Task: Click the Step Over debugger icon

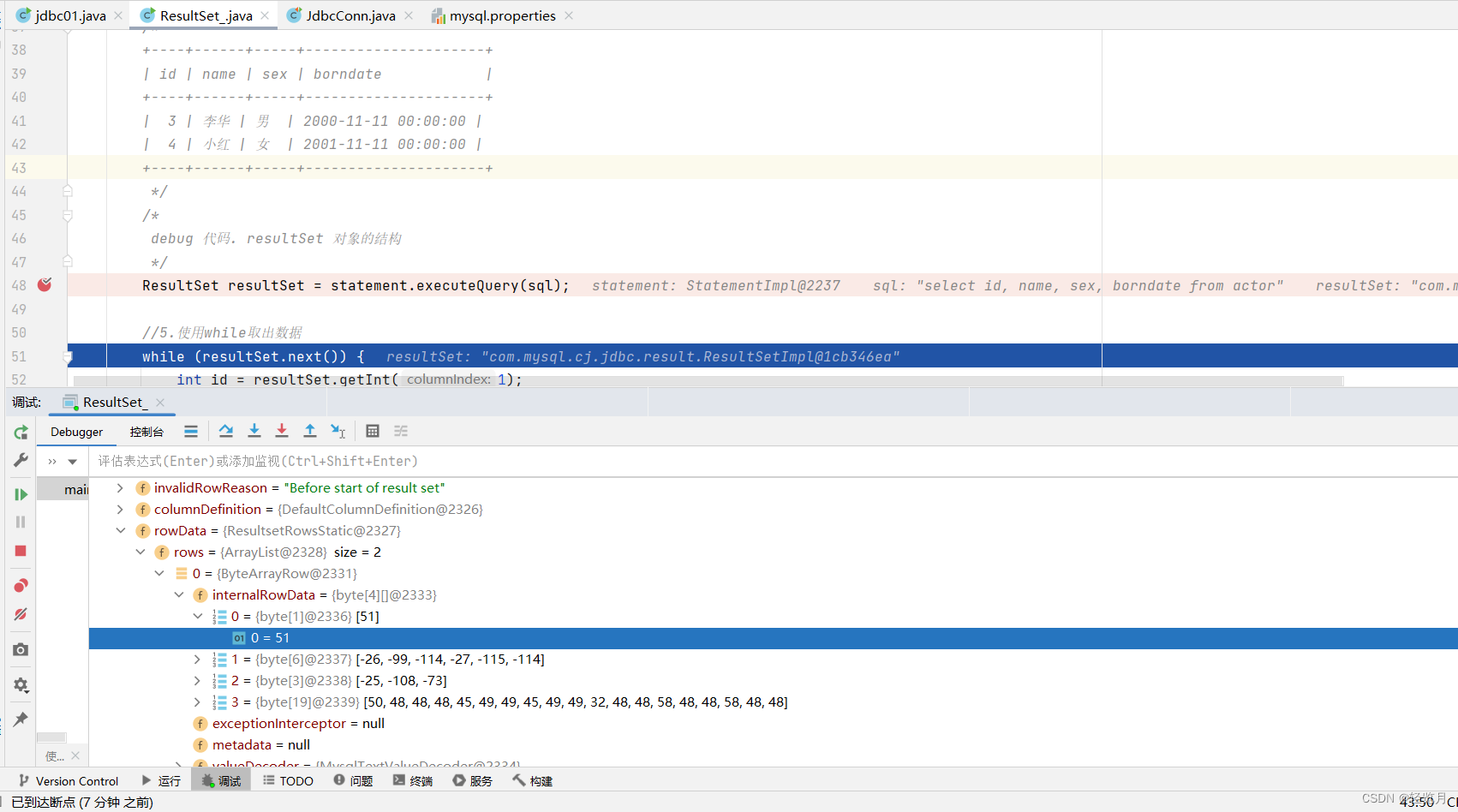Action: (x=226, y=431)
